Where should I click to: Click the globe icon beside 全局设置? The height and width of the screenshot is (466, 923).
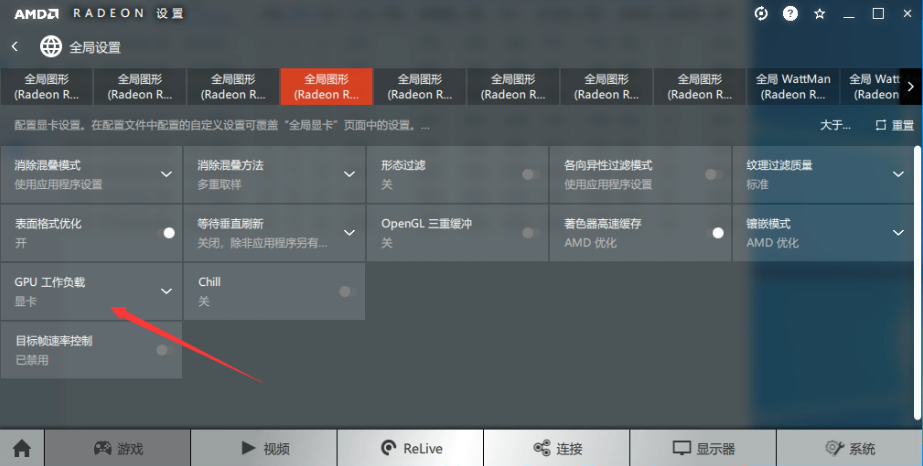[x=51, y=46]
